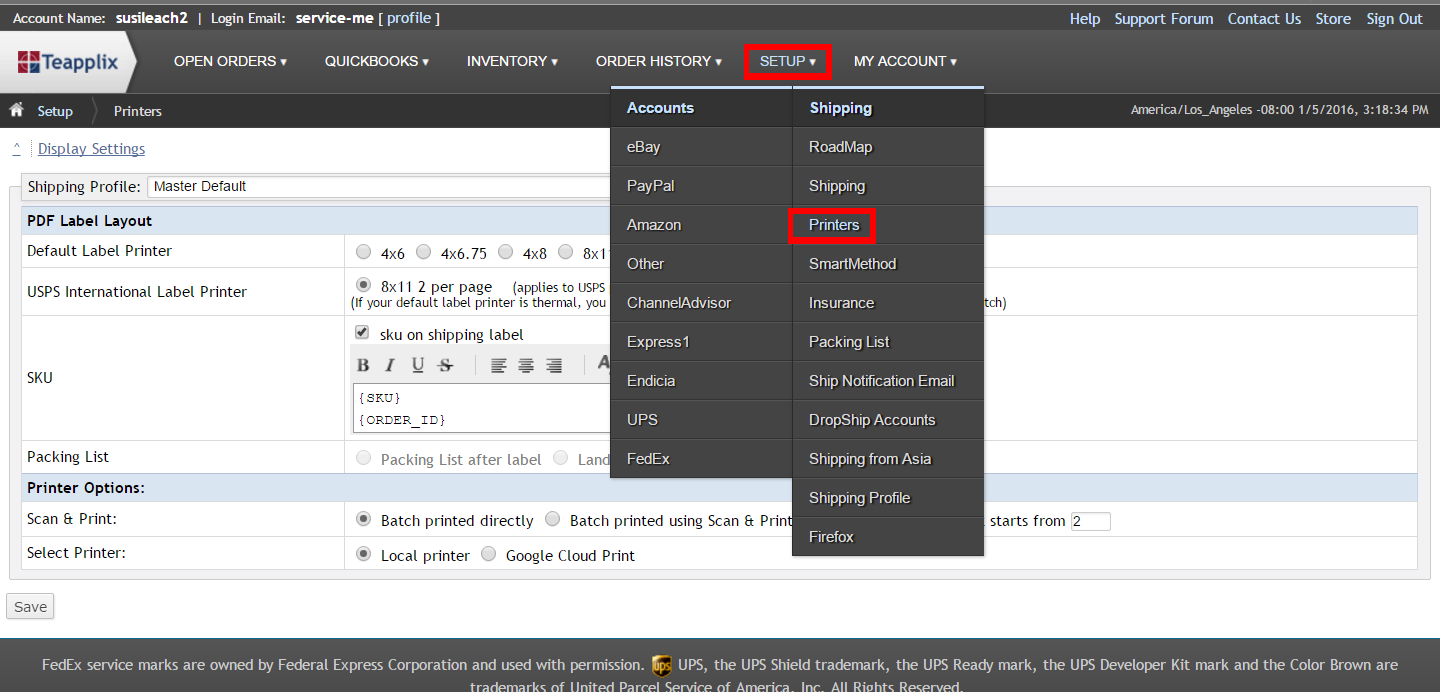Click into the SKU template text area
1440x692 pixels.
click(x=482, y=409)
